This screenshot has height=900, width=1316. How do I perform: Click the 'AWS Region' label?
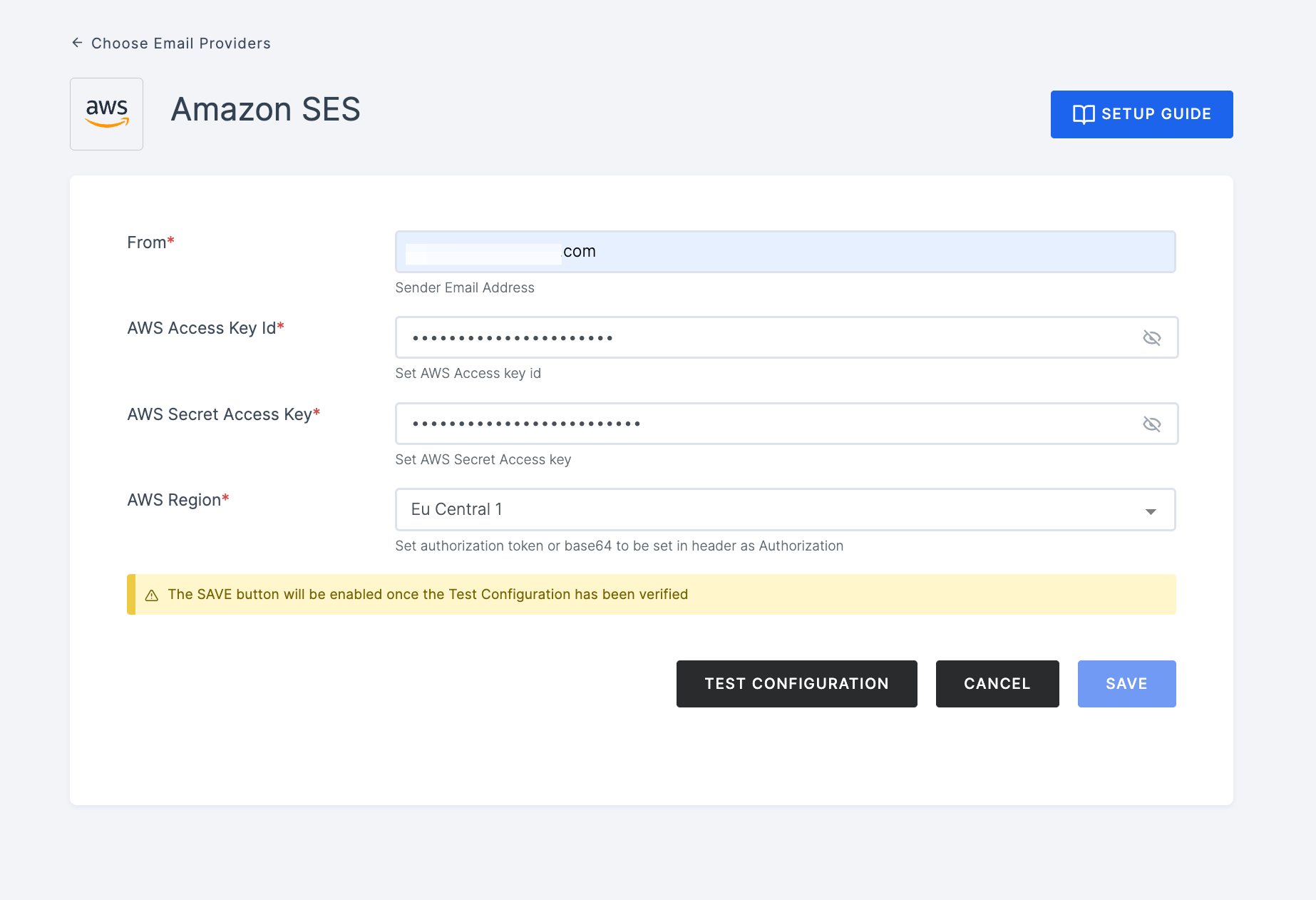click(178, 500)
